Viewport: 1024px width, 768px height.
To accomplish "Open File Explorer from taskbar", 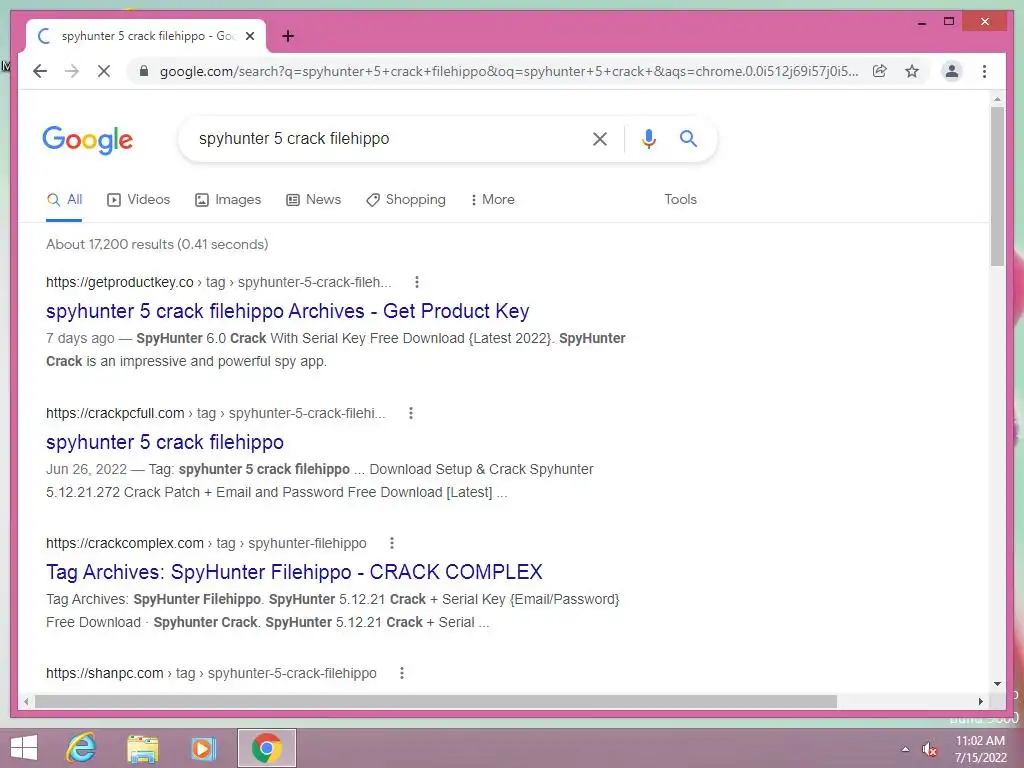I will coord(142,749).
